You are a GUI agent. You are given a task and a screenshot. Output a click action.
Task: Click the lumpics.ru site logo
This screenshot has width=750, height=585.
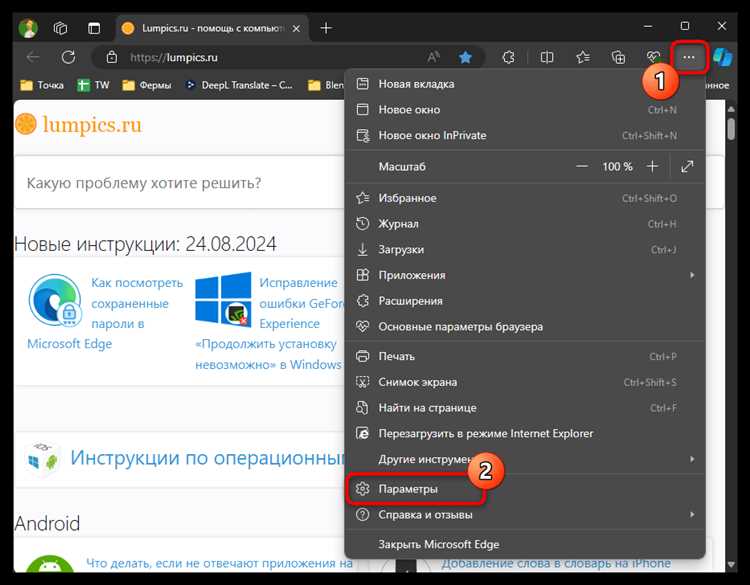78,124
